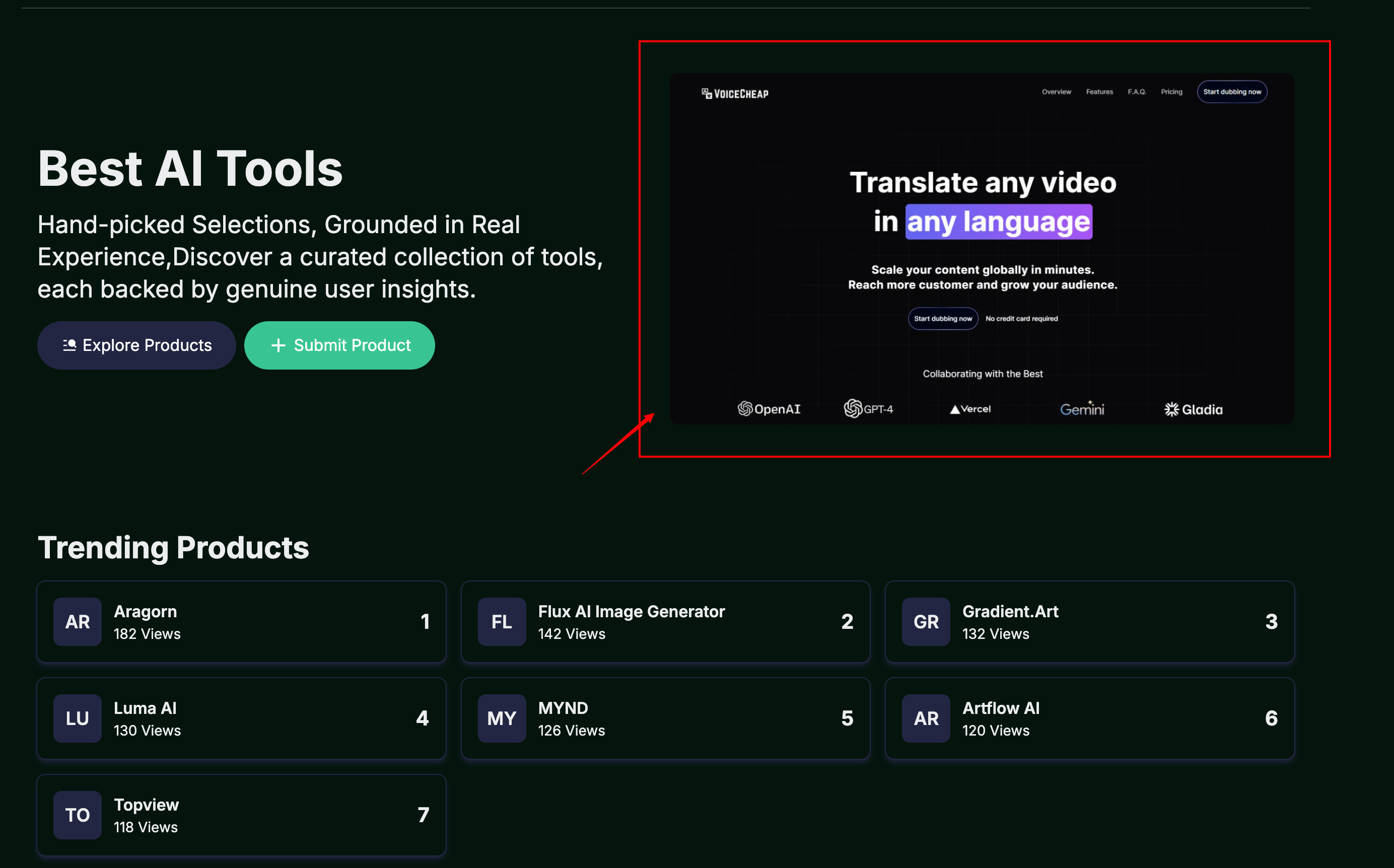
Task: Click the GPT-4 logo in the preview
Action: (x=869, y=409)
